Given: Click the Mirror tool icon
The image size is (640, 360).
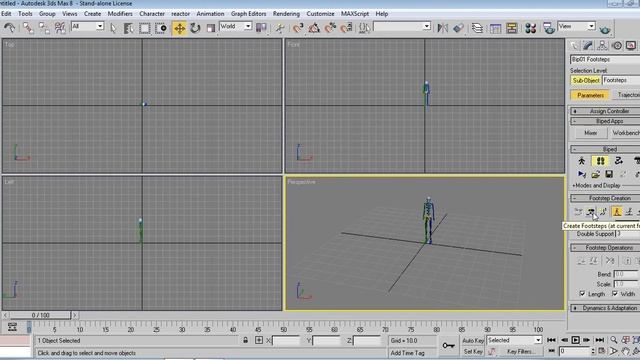Looking at the screenshot, I should point(442,28).
